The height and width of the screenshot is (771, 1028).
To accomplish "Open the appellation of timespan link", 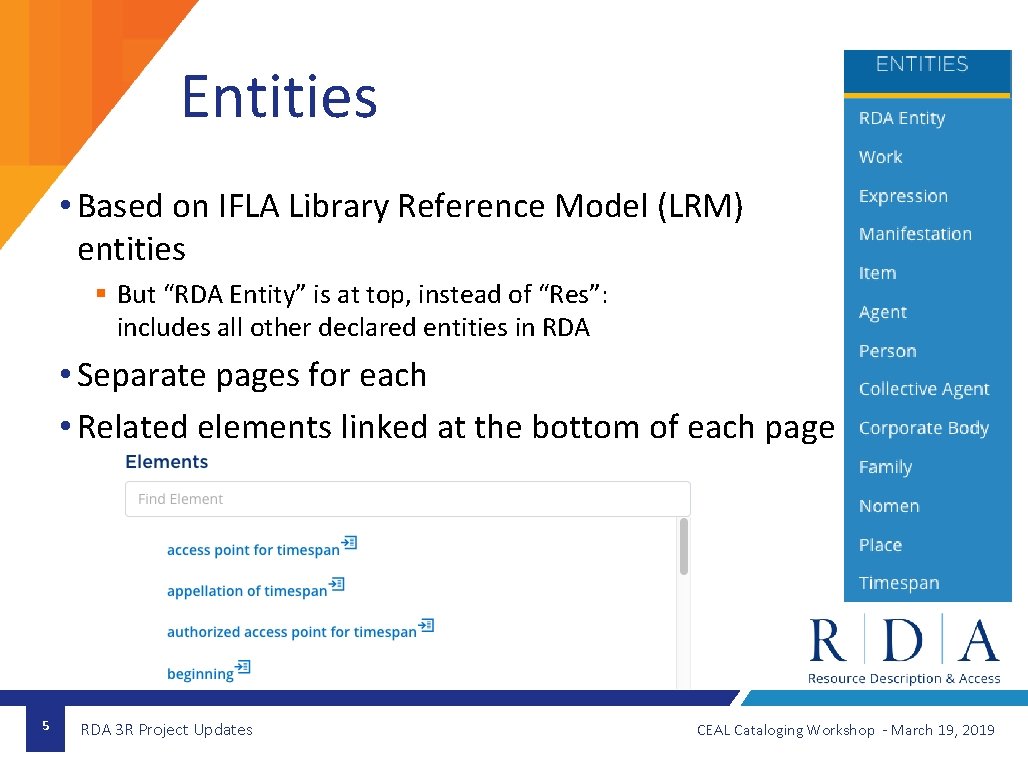I will click(247, 591).
